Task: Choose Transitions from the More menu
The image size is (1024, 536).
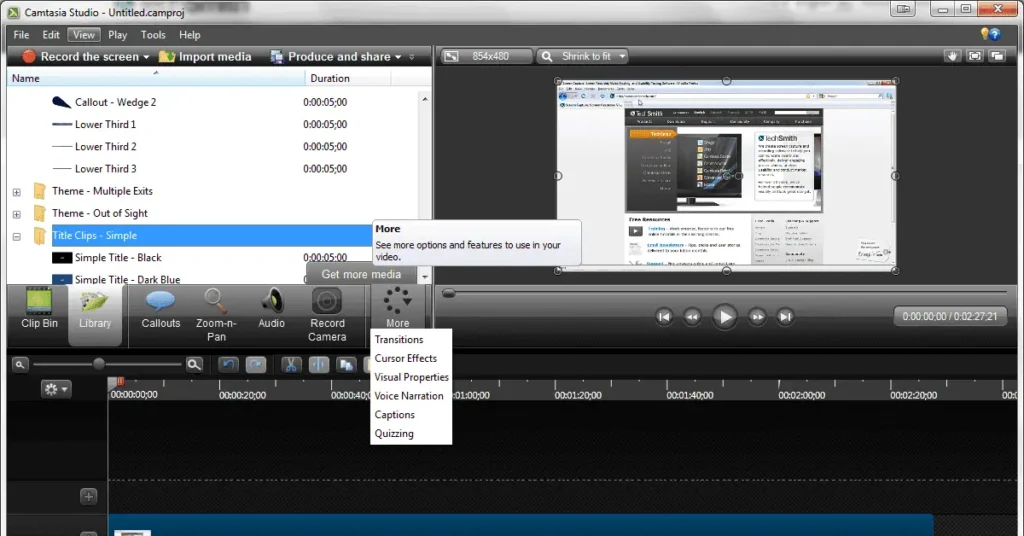Action: point(399,339)
